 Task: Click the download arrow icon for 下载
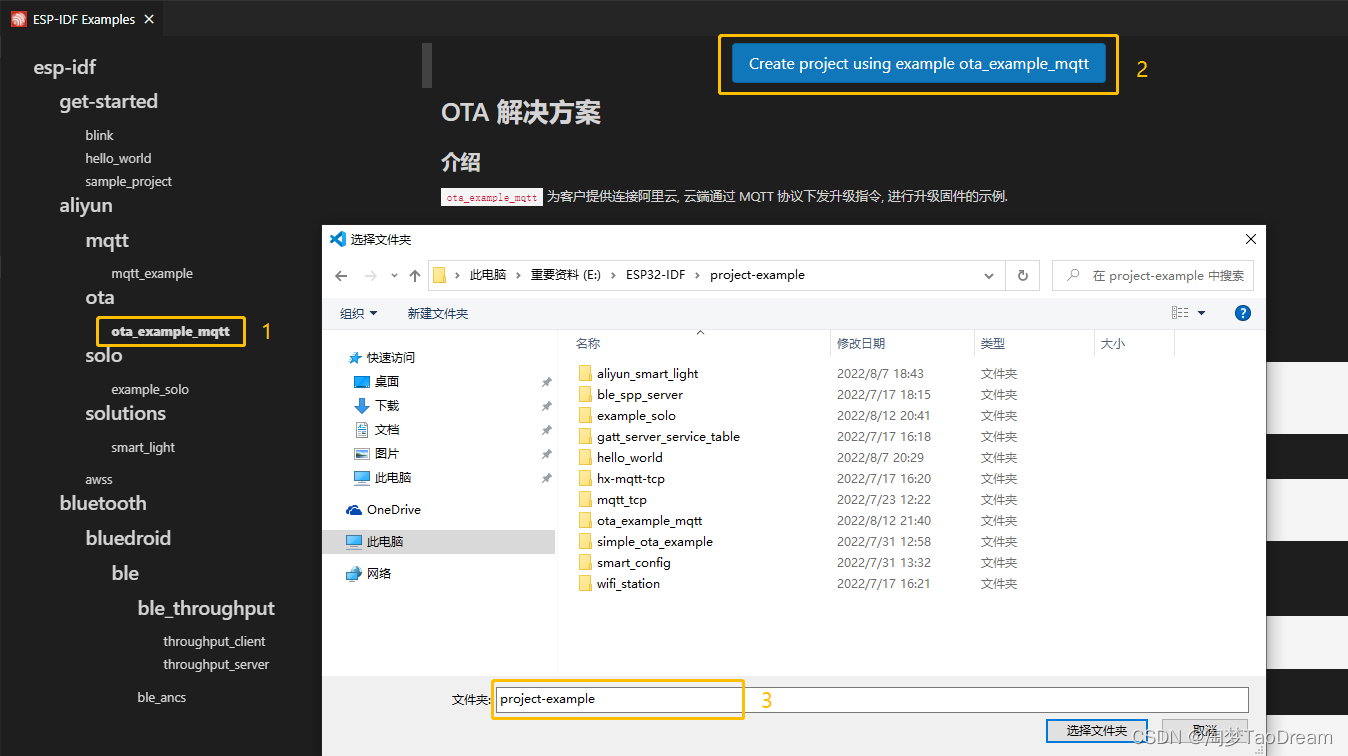pyautogui.click(x=362, y=406)
